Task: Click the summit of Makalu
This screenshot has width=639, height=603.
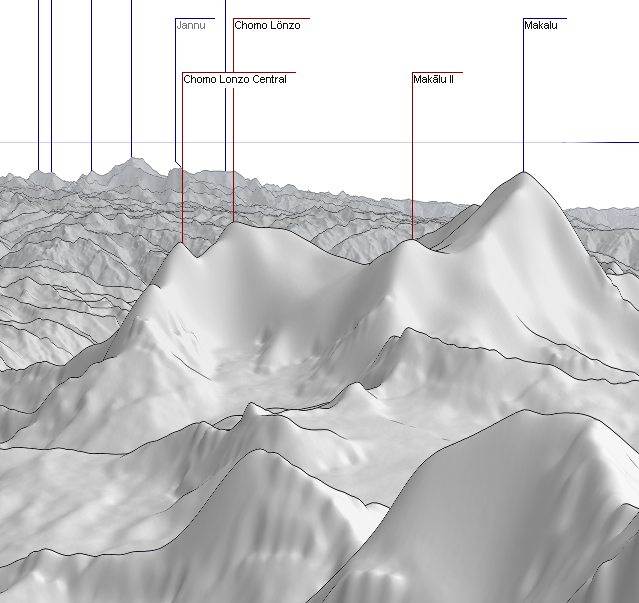Action: pyautogui.click(x=523, y=173)
